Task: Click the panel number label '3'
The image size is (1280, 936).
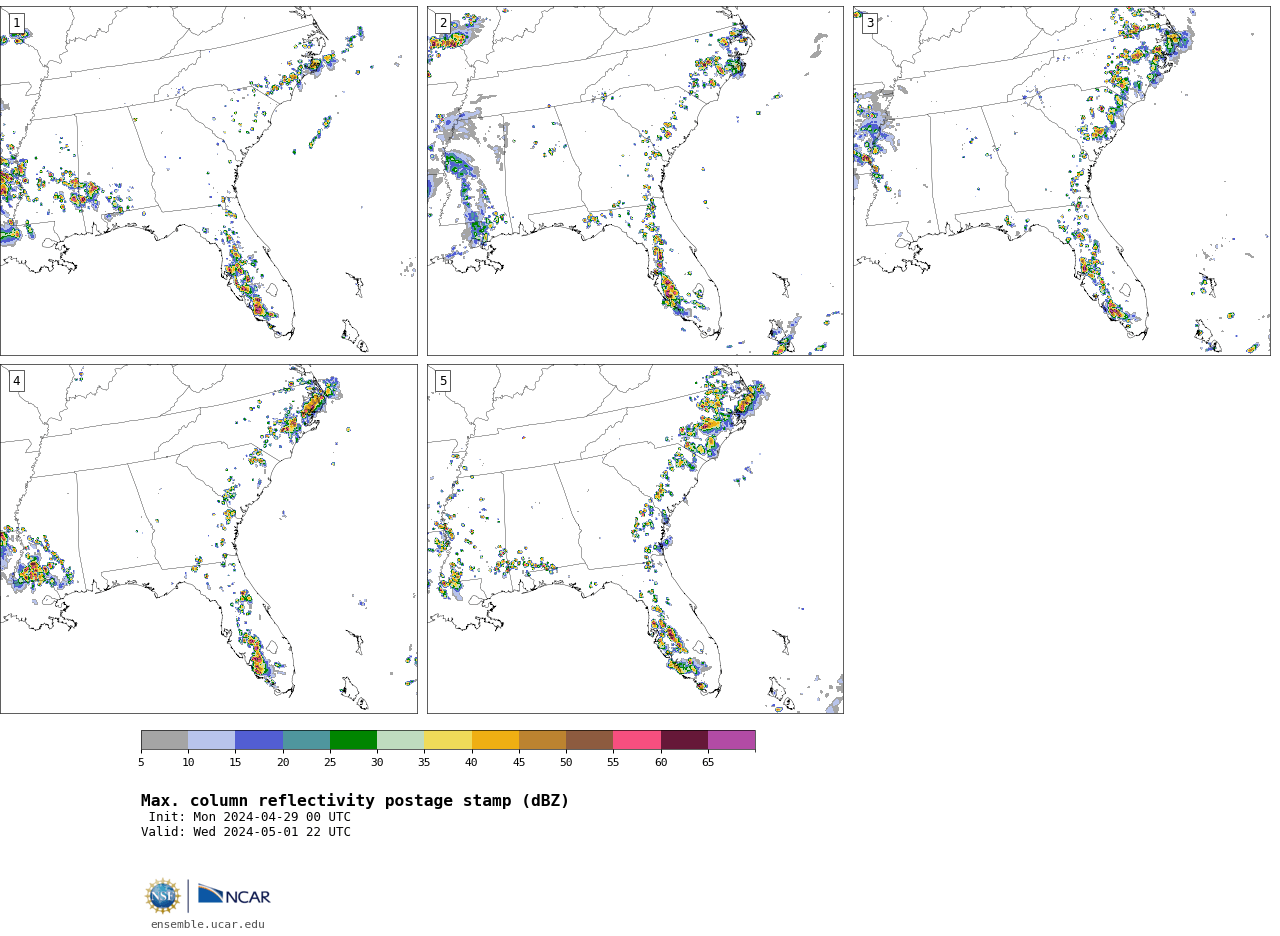Action: (869, 23)
